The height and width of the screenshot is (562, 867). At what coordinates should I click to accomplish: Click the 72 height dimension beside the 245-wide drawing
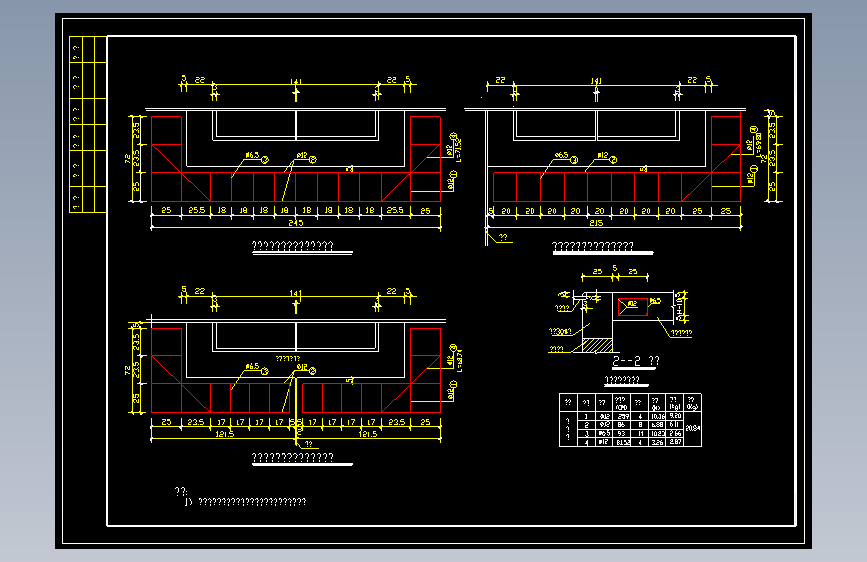[128, 159]
